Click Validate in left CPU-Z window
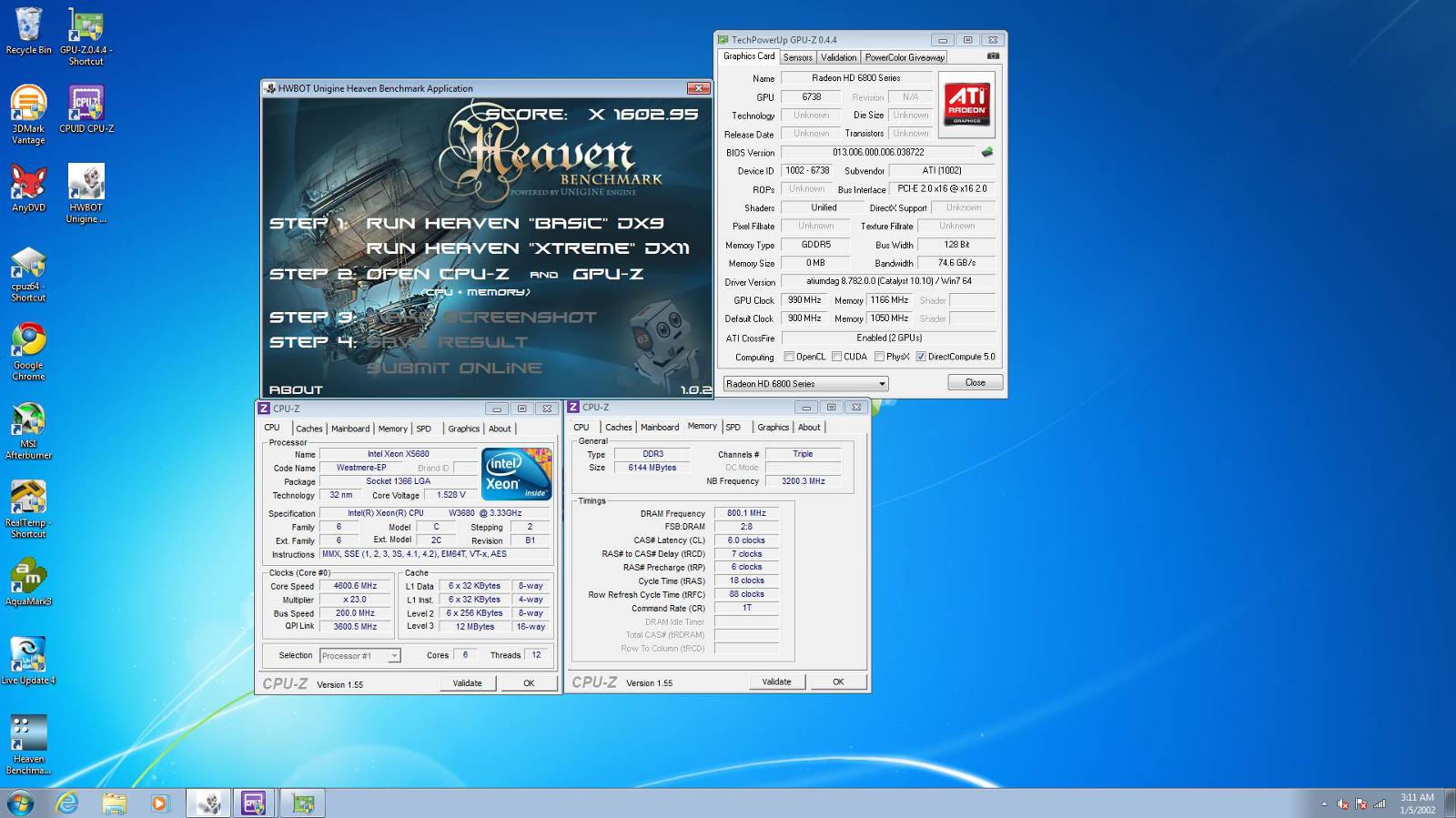 (468, 683)
